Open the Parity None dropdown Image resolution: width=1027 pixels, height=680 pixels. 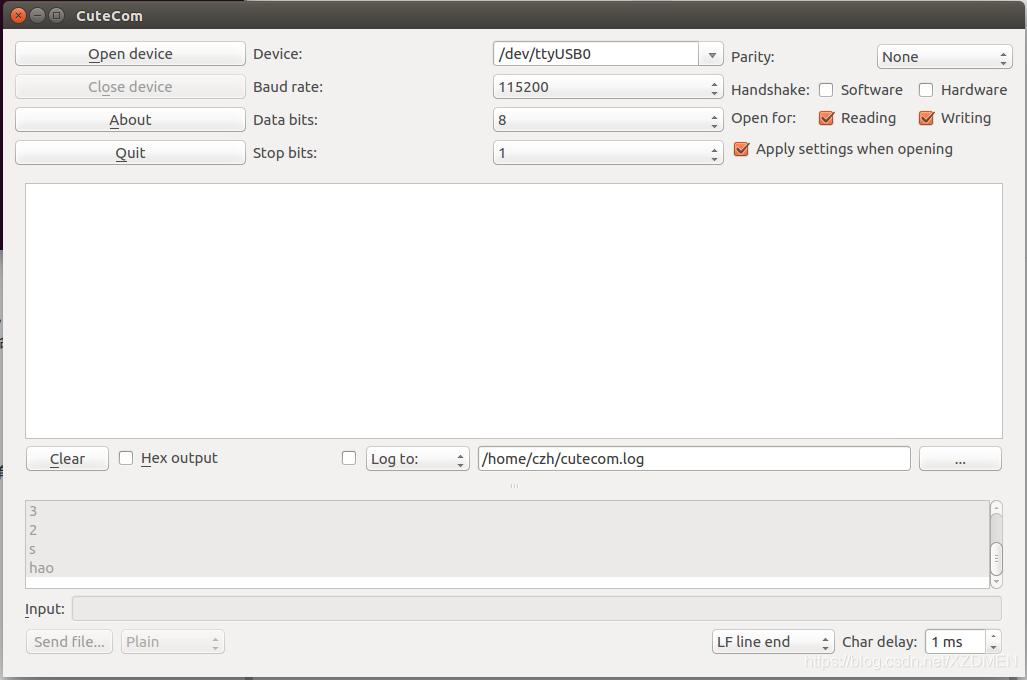coord(944,57)
